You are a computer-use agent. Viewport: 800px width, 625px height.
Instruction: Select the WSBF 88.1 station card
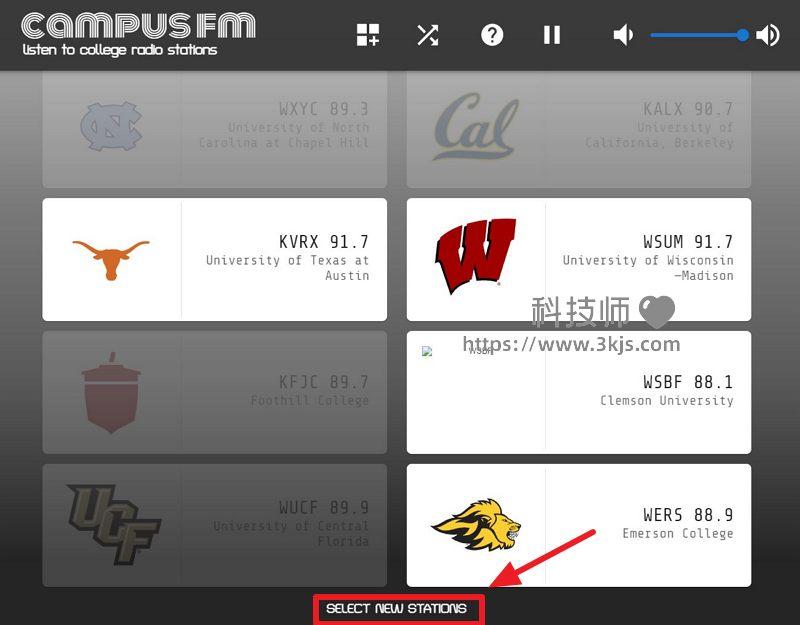tap(579, 392)
